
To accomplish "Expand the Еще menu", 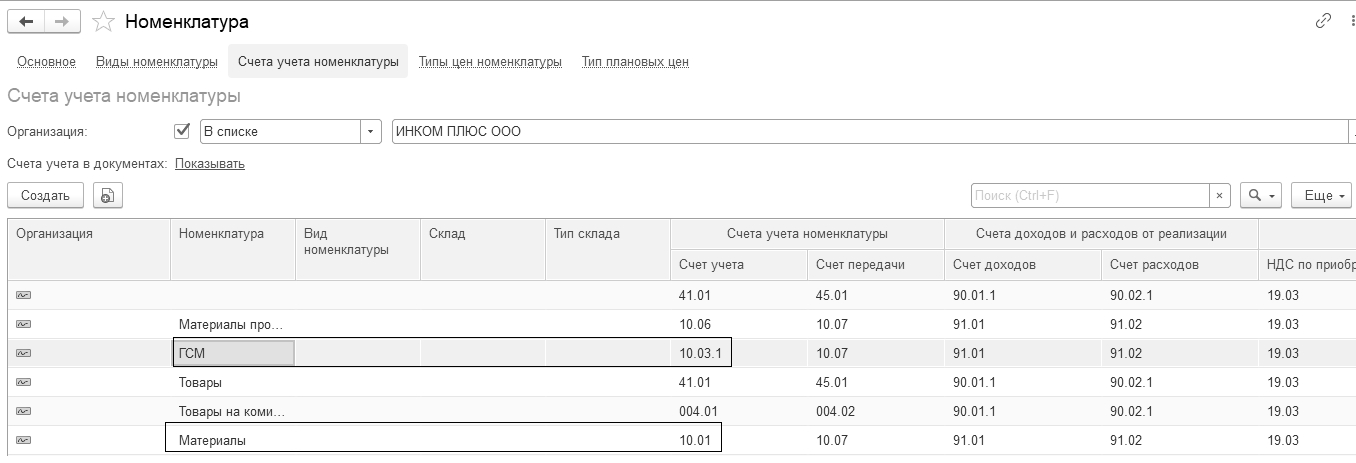I will [1321, 196].
